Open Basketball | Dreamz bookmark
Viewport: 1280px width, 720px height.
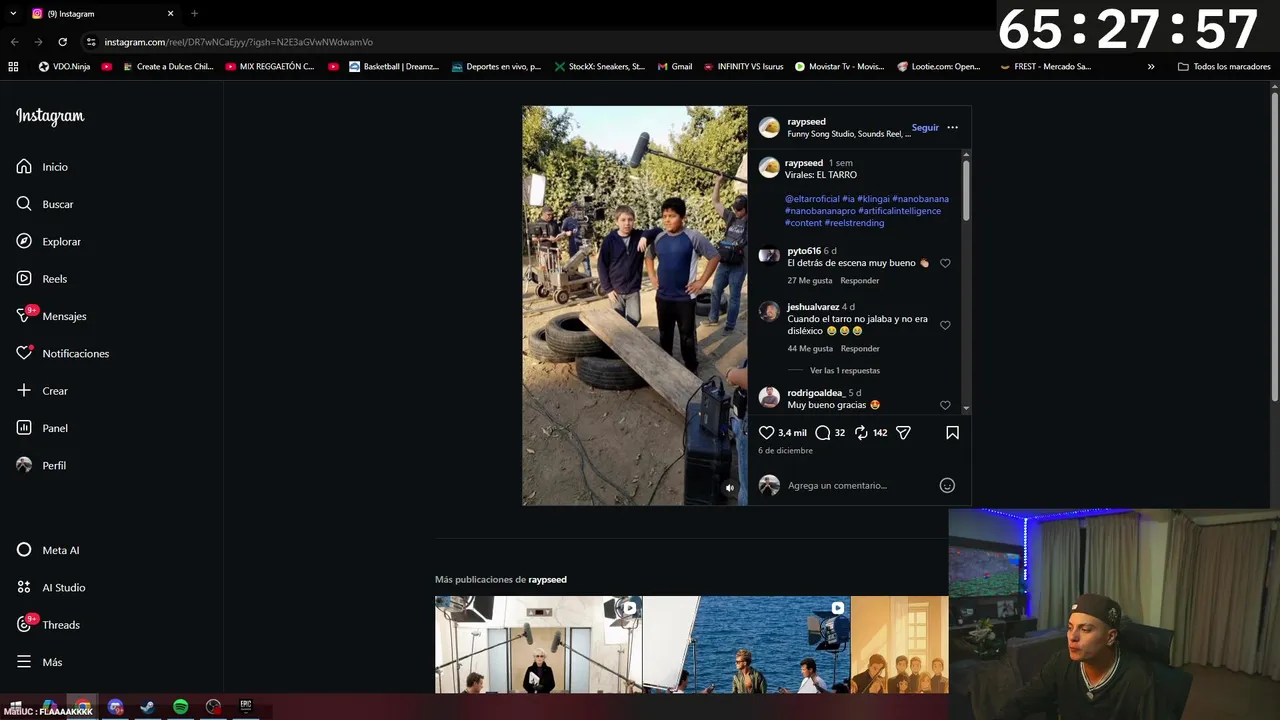pos(394,67)
